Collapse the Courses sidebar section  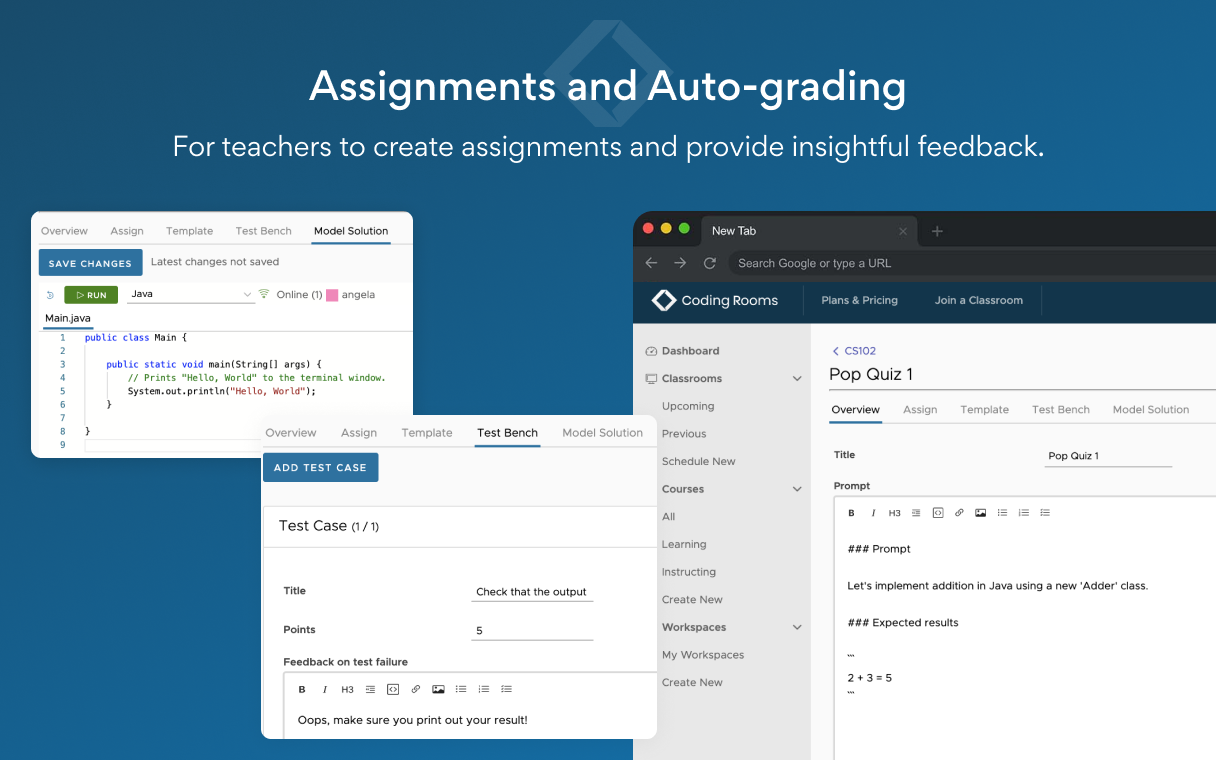click(797, 489)
